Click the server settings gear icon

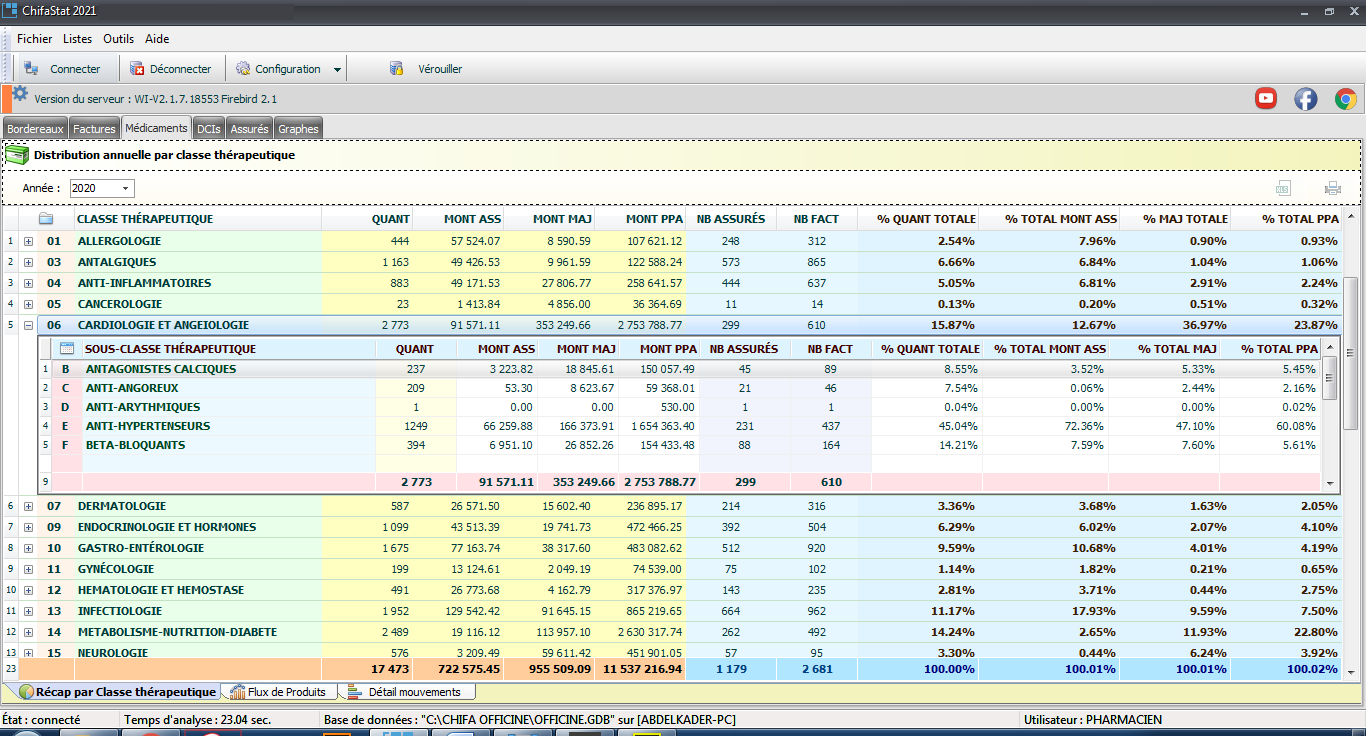tap(20, 94)
